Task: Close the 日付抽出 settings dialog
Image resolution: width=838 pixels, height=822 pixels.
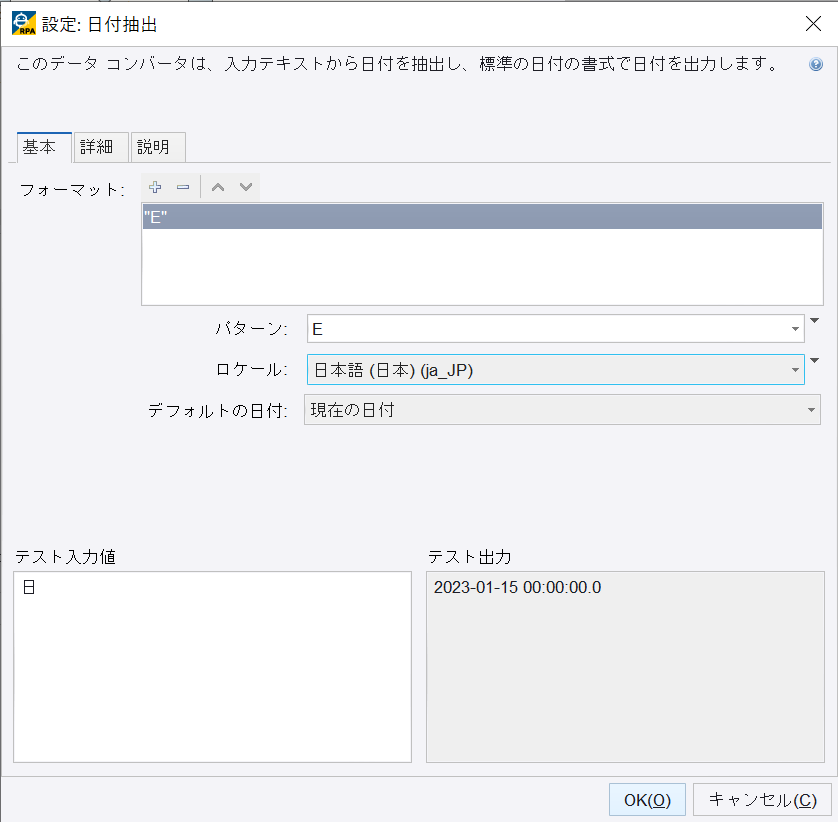Action: tap(813, 24)
